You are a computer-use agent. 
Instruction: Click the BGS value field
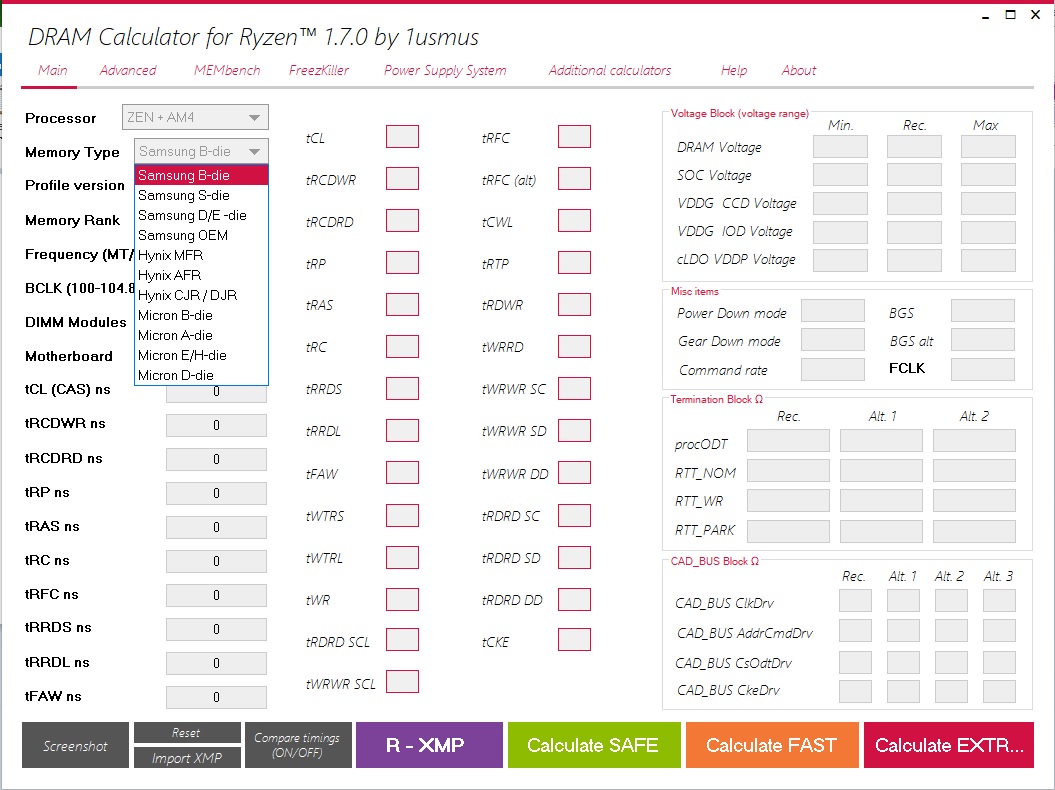(983, 312)
